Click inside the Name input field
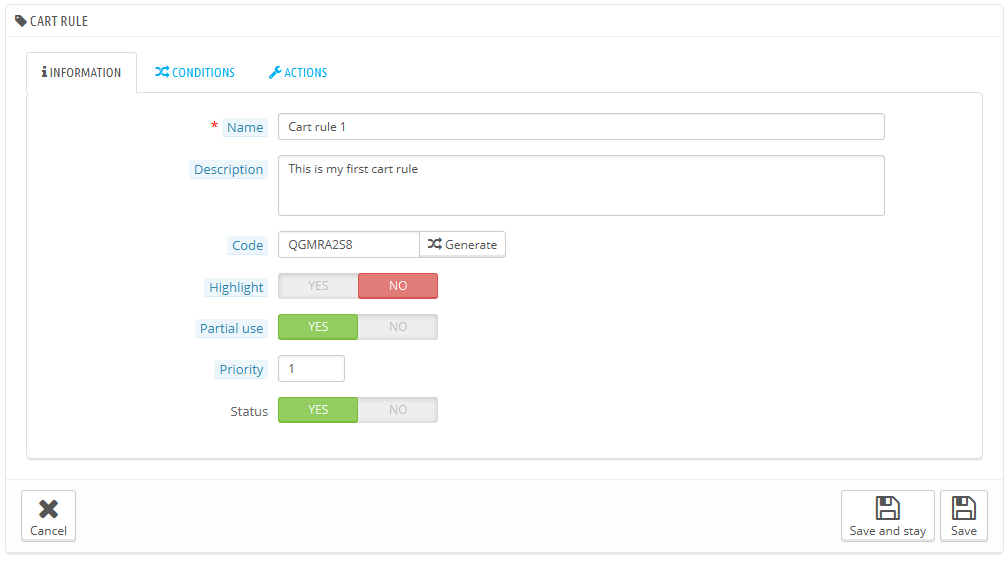The height and width of the screenshot is (561, 1008). pos(580,127)
